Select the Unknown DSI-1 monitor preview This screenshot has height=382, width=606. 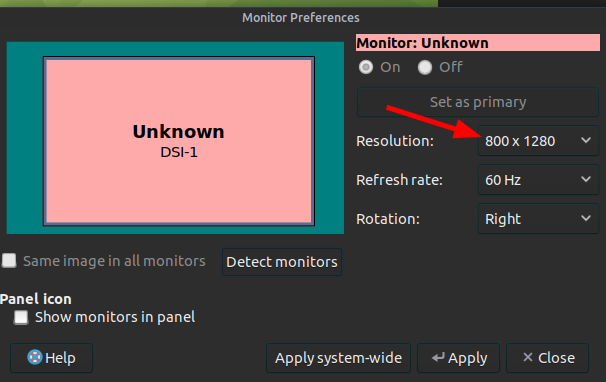179,142
